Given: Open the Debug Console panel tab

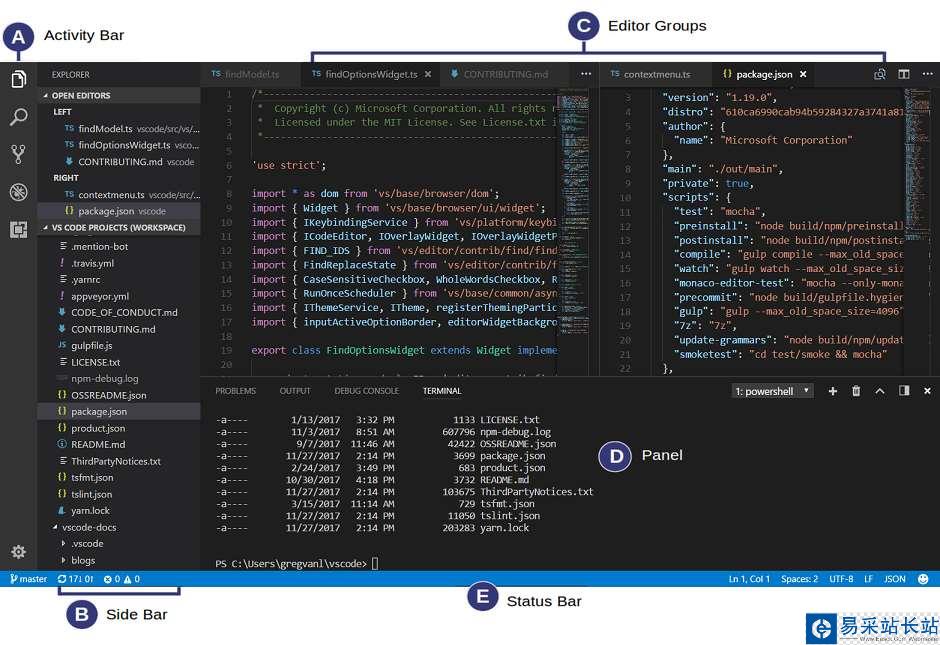Looking at the screenshot, I should [366, 391].
